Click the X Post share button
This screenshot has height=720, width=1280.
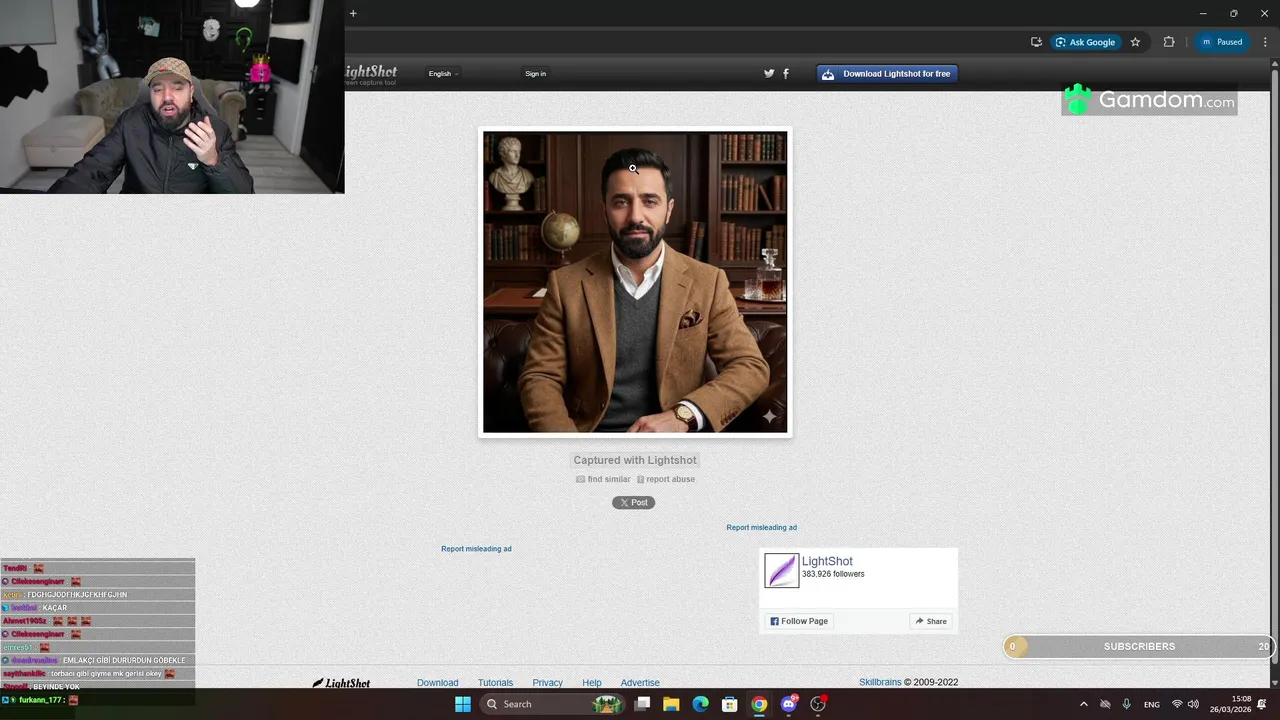(x=633, y=502)
